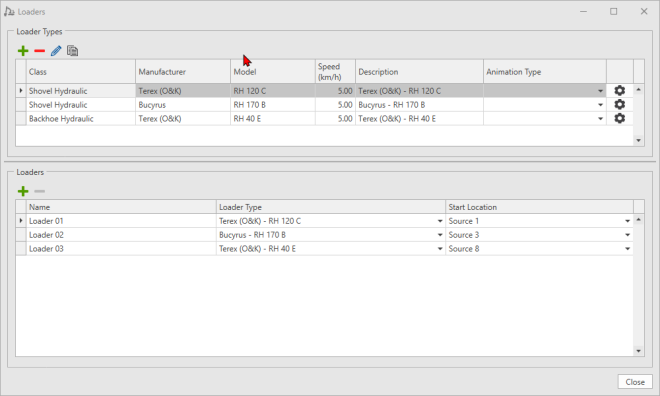Screen dimensions: 660x396
Task: Select Terex (O&K) manufacturer in RH 40 E row
Action: coord(183,119)
